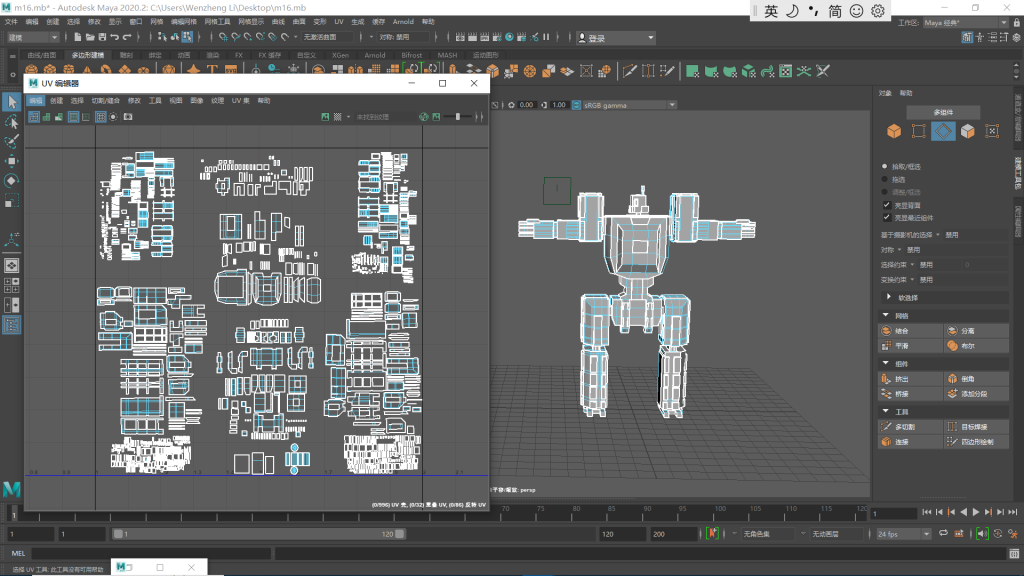
Task: Activate the Paint Selection tool in toolbox
Action: click(x=12, y=141)
